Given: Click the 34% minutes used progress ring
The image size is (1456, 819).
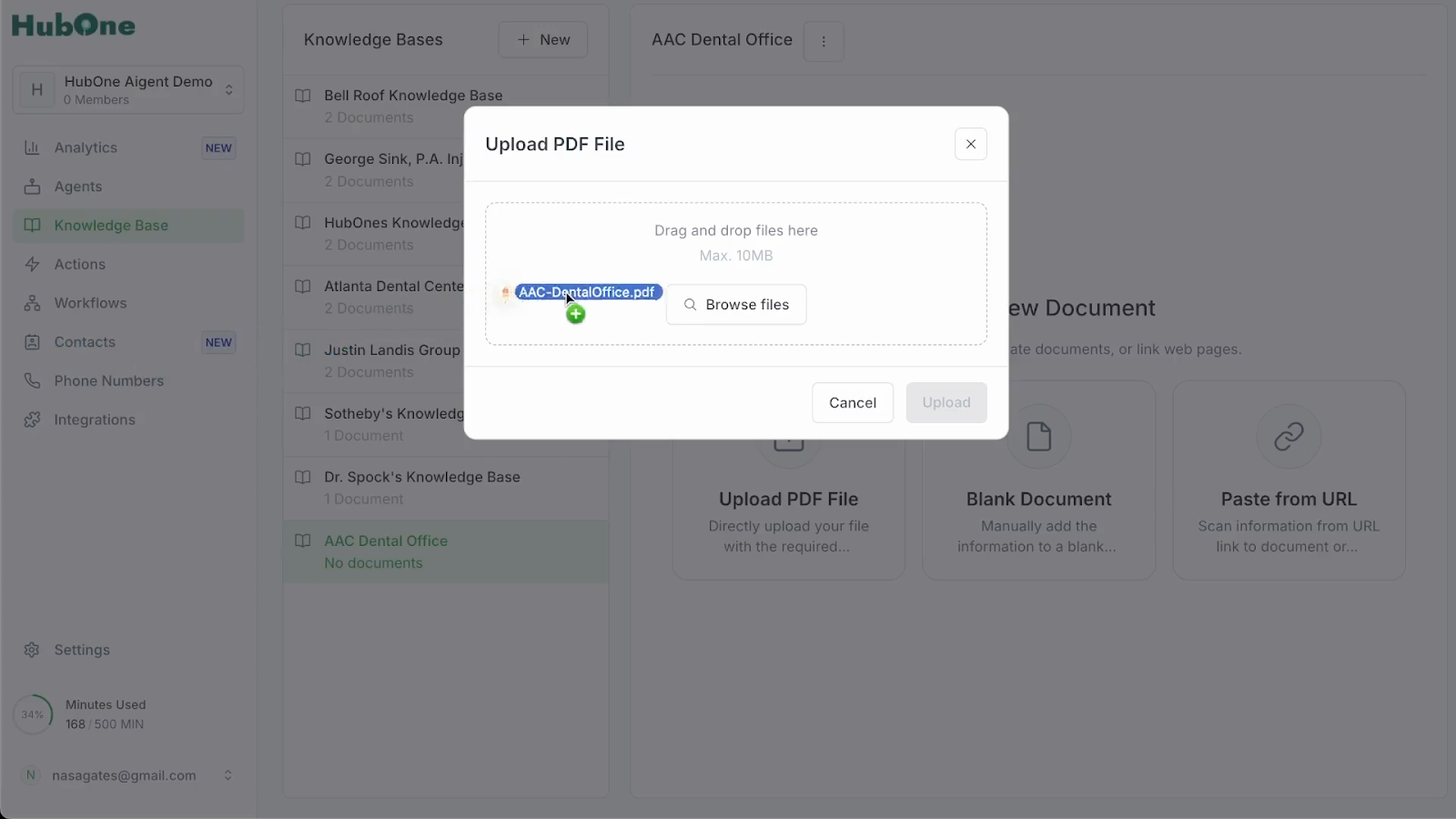Looking at the screenshot, I should 33,714.
